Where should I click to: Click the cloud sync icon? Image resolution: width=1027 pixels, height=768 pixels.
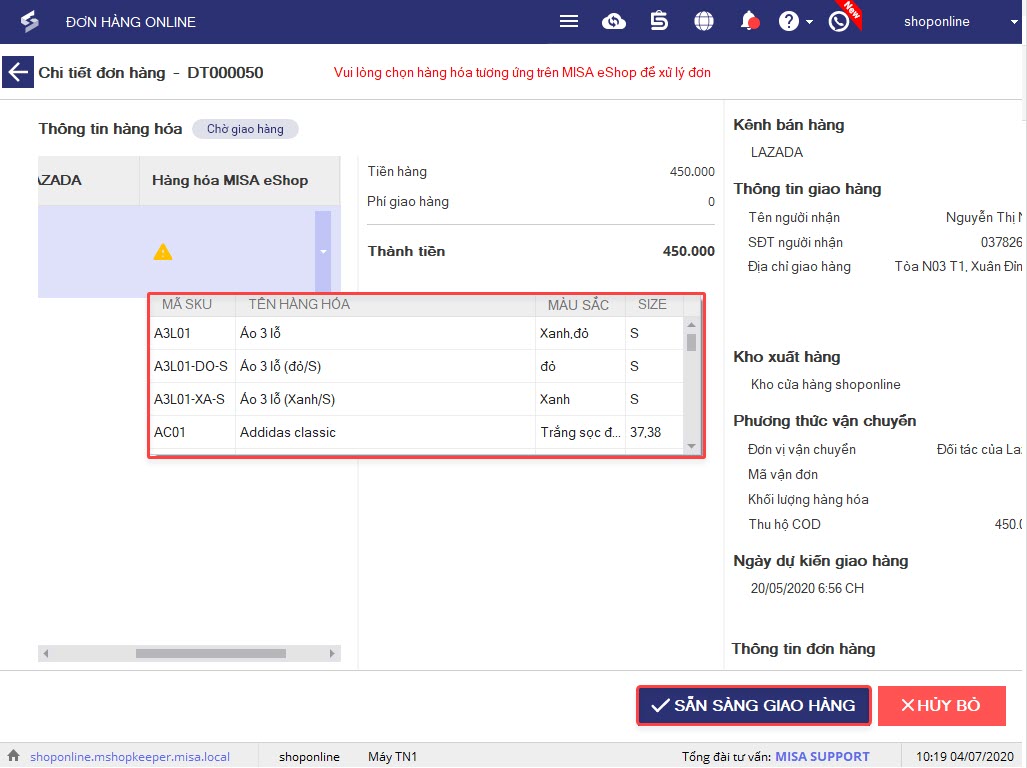tap(613, 22)
